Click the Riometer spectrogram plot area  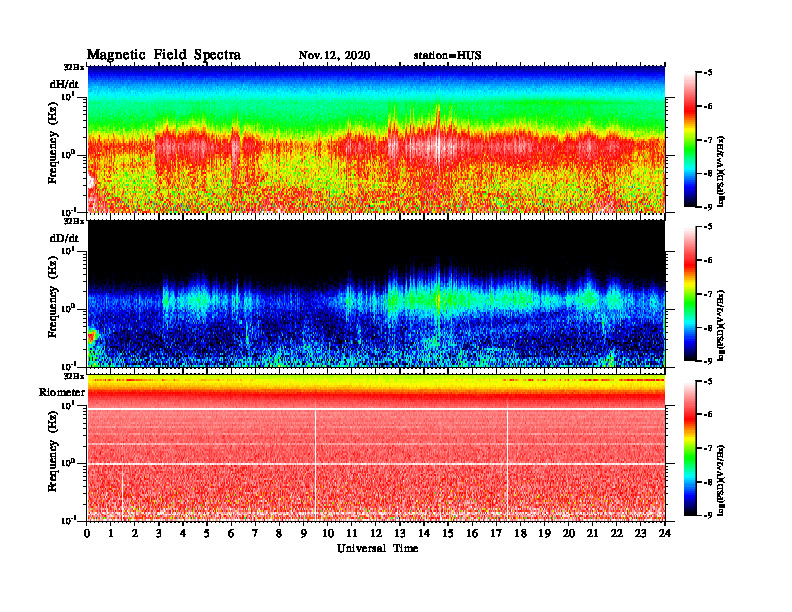376,448
